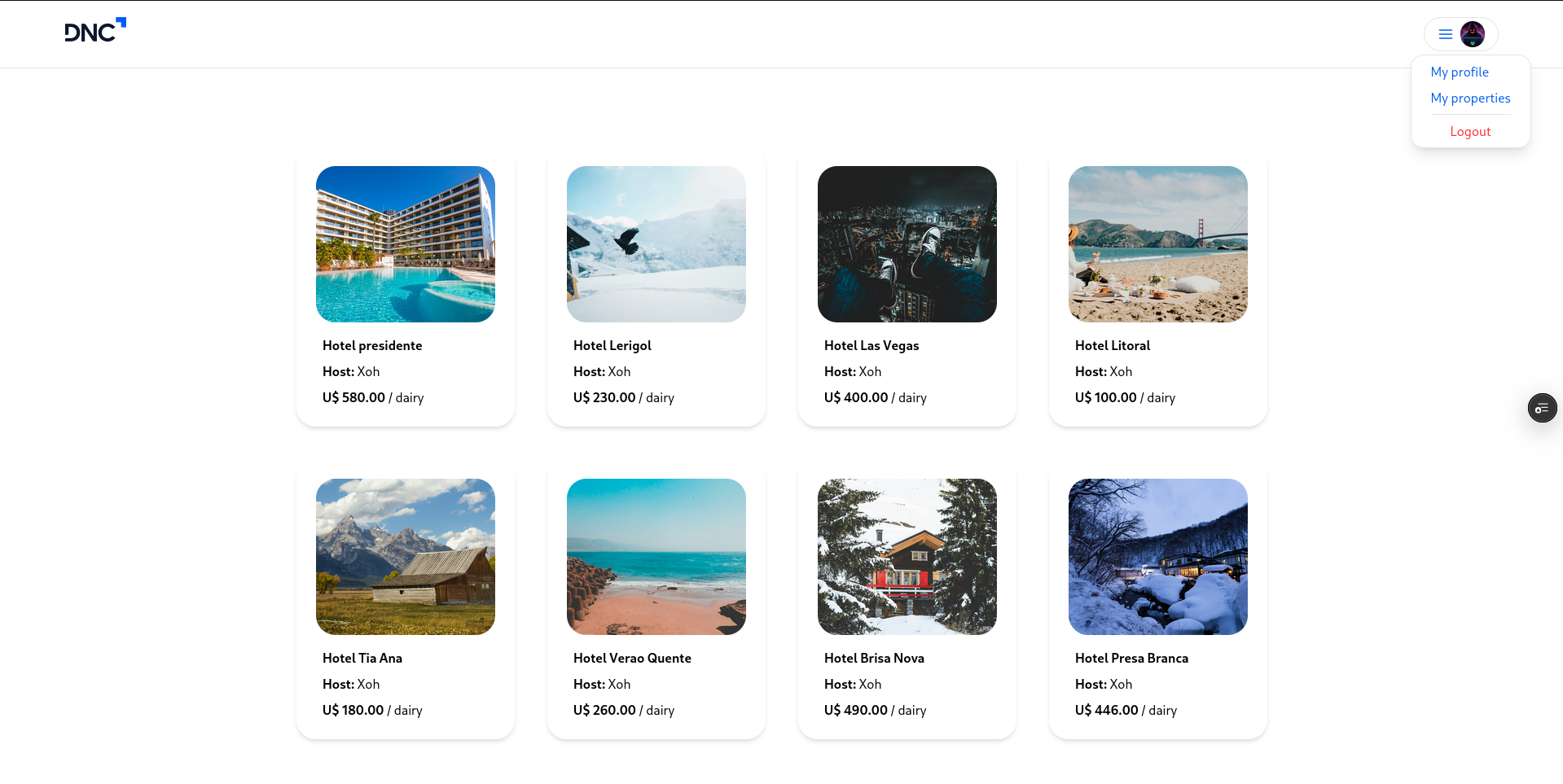The height and width of the screenshot is (784, 1563).
Task: Select My profile from the menu
Action: [1459, 72]
